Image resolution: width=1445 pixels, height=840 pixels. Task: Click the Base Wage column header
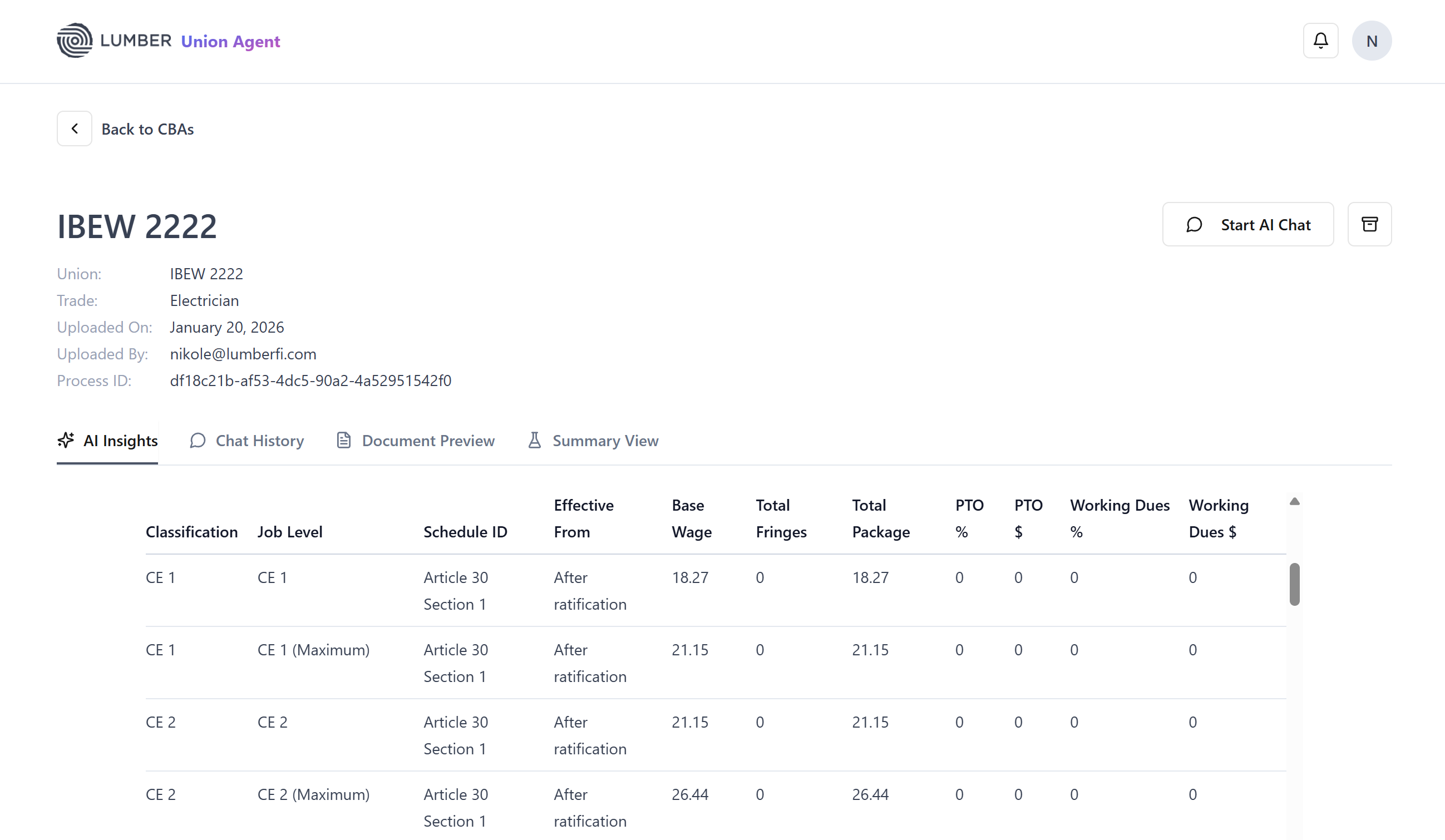[692, 518]
